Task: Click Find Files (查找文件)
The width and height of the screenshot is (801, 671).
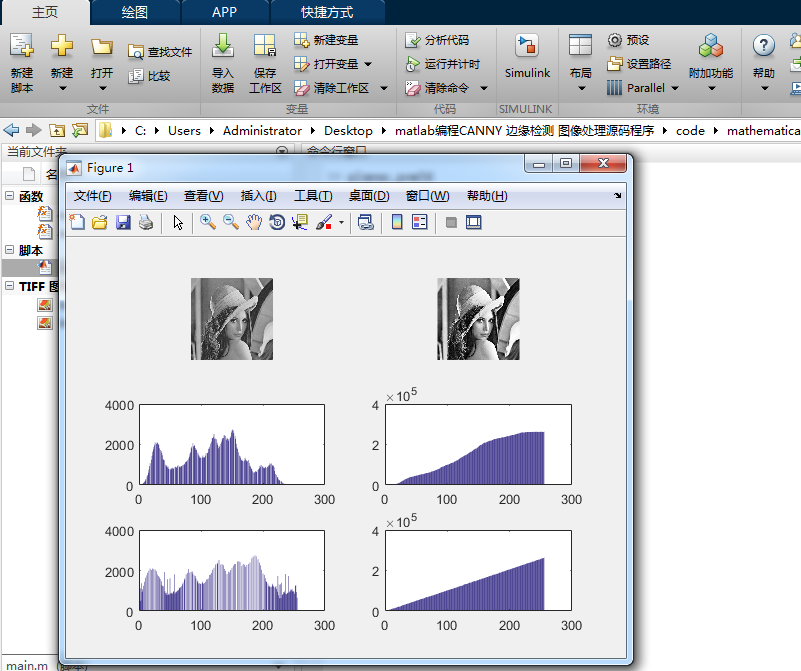Action: coord(160,52)
